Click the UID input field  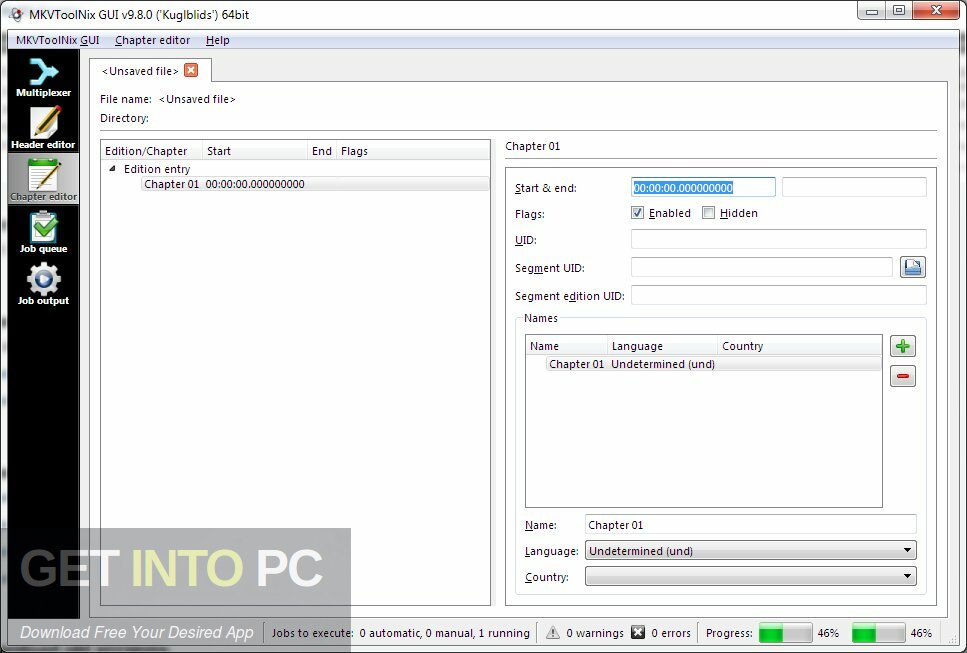tap(778, 239)
